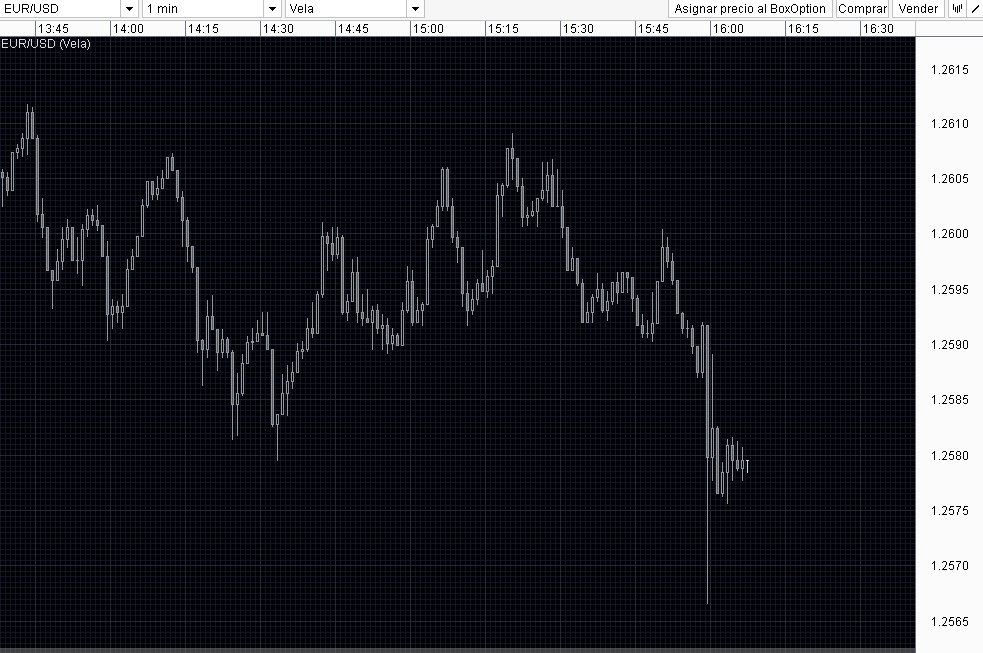Click the 15:30 time axis label
The image size is (983, 653).
pos(578,29)
